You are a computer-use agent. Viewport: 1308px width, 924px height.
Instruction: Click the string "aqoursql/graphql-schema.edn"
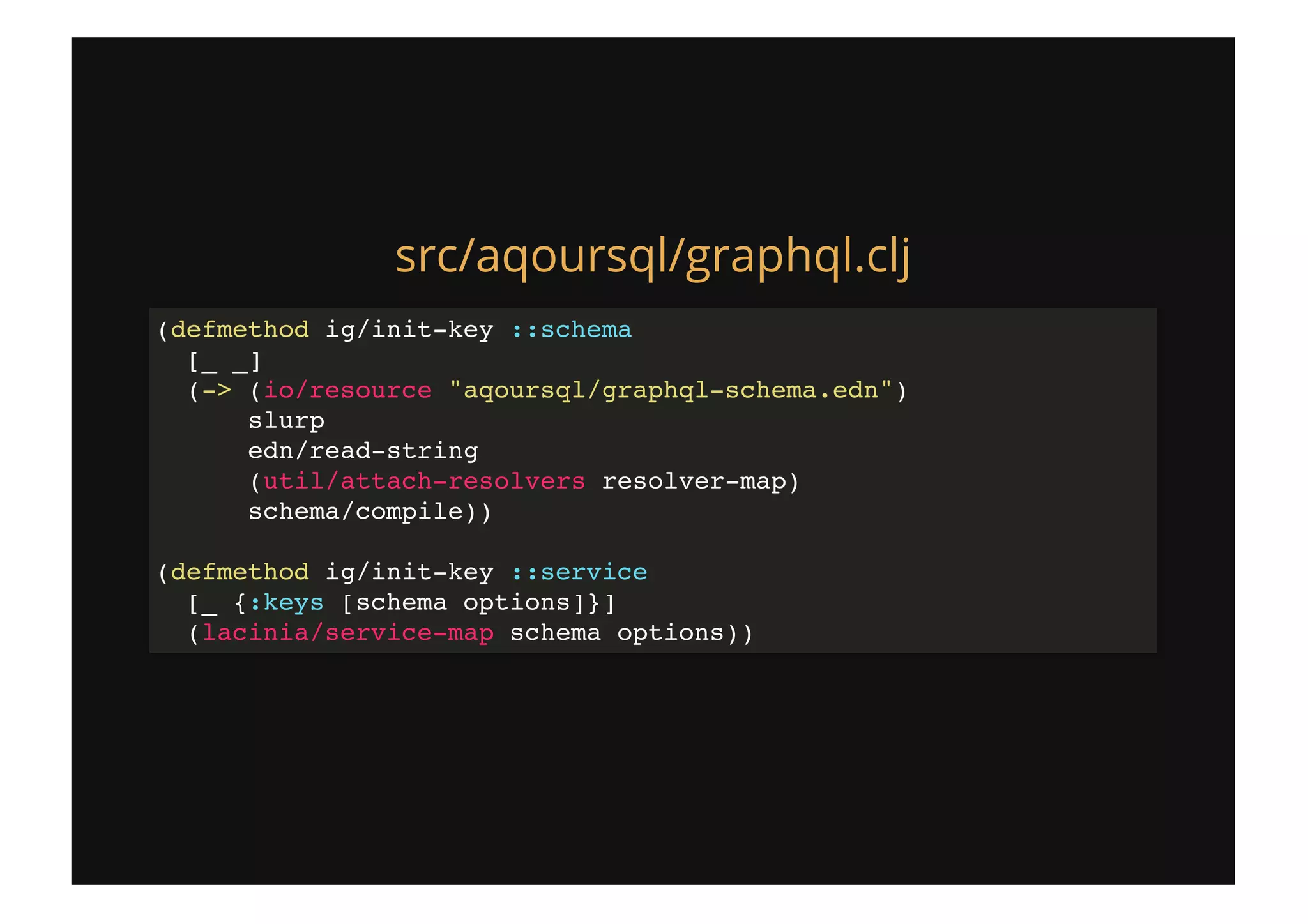point(671,390)
